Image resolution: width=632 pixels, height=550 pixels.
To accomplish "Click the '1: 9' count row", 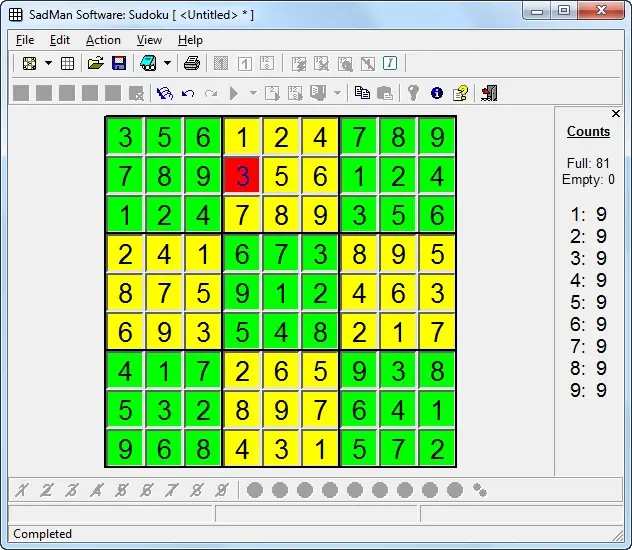I will [x=588, y=214].
